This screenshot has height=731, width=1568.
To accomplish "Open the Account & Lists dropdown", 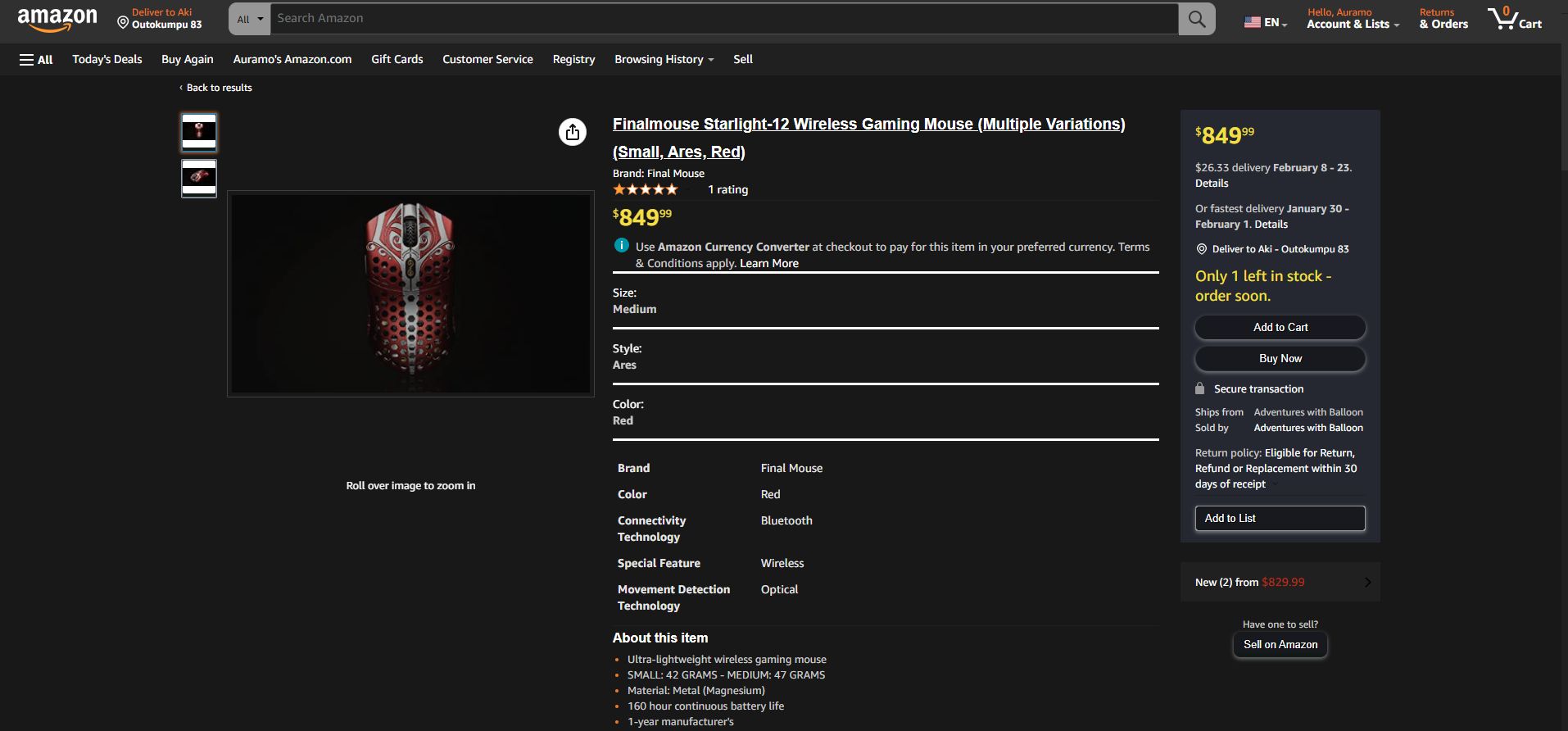I will (1353, 19).
